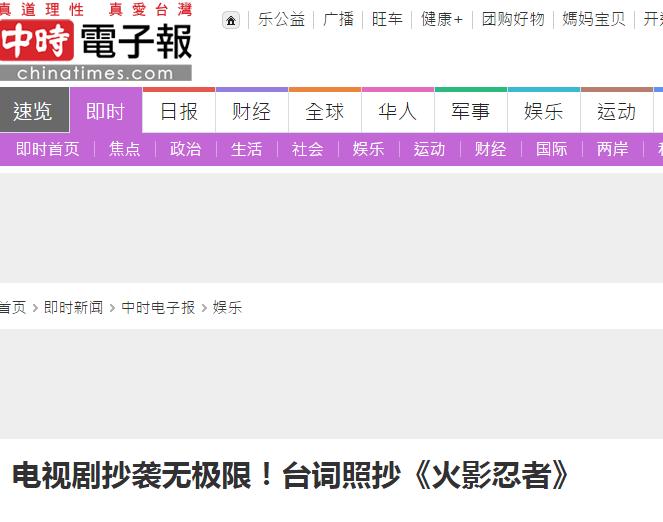The image size is (663, 522).
Task: Open the 媽妈宝贝 link
Action: (594, 19)
